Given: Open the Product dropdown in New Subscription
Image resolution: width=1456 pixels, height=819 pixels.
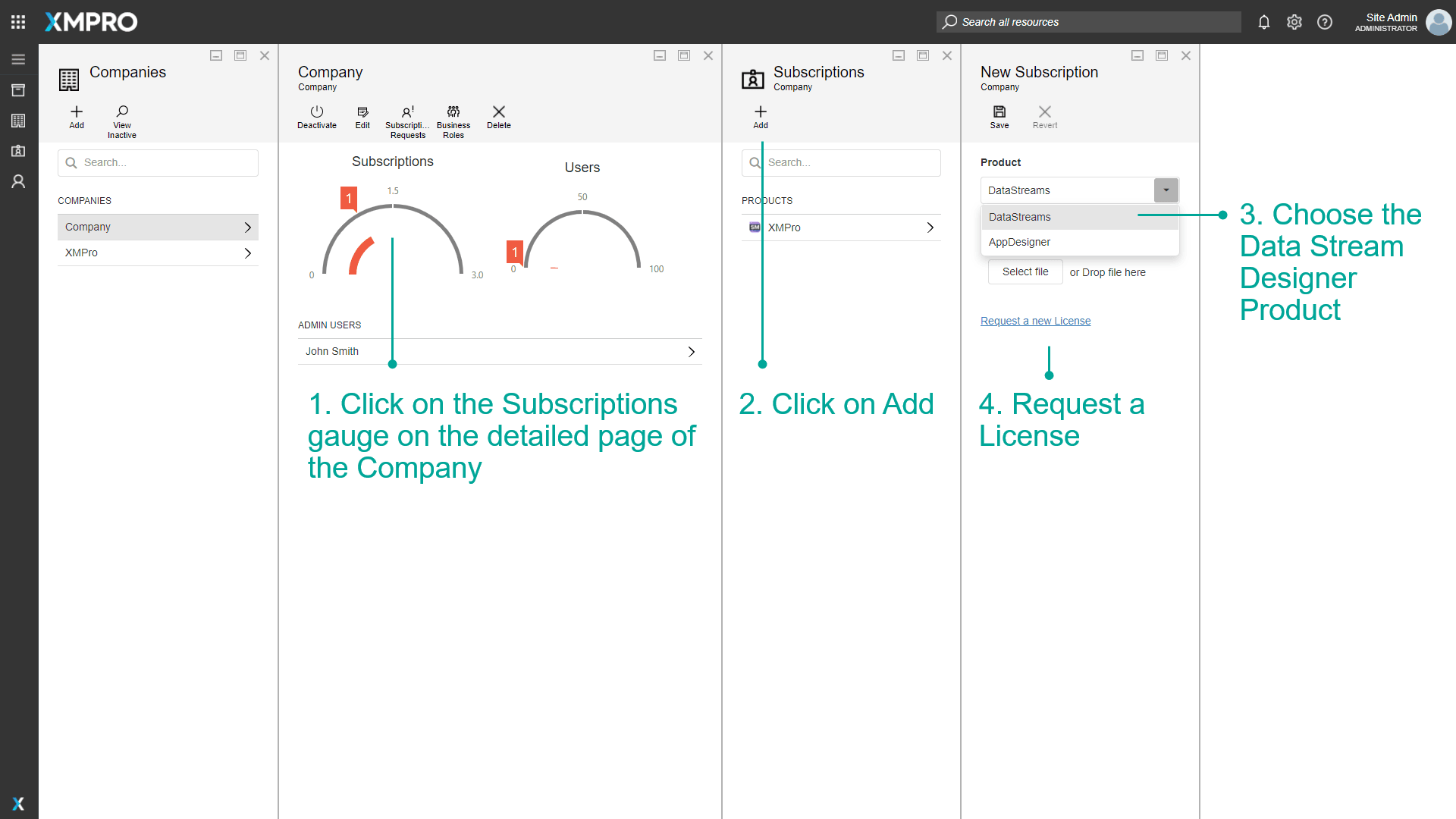Looking at the screenshot, I should [x=1166, y=190].
